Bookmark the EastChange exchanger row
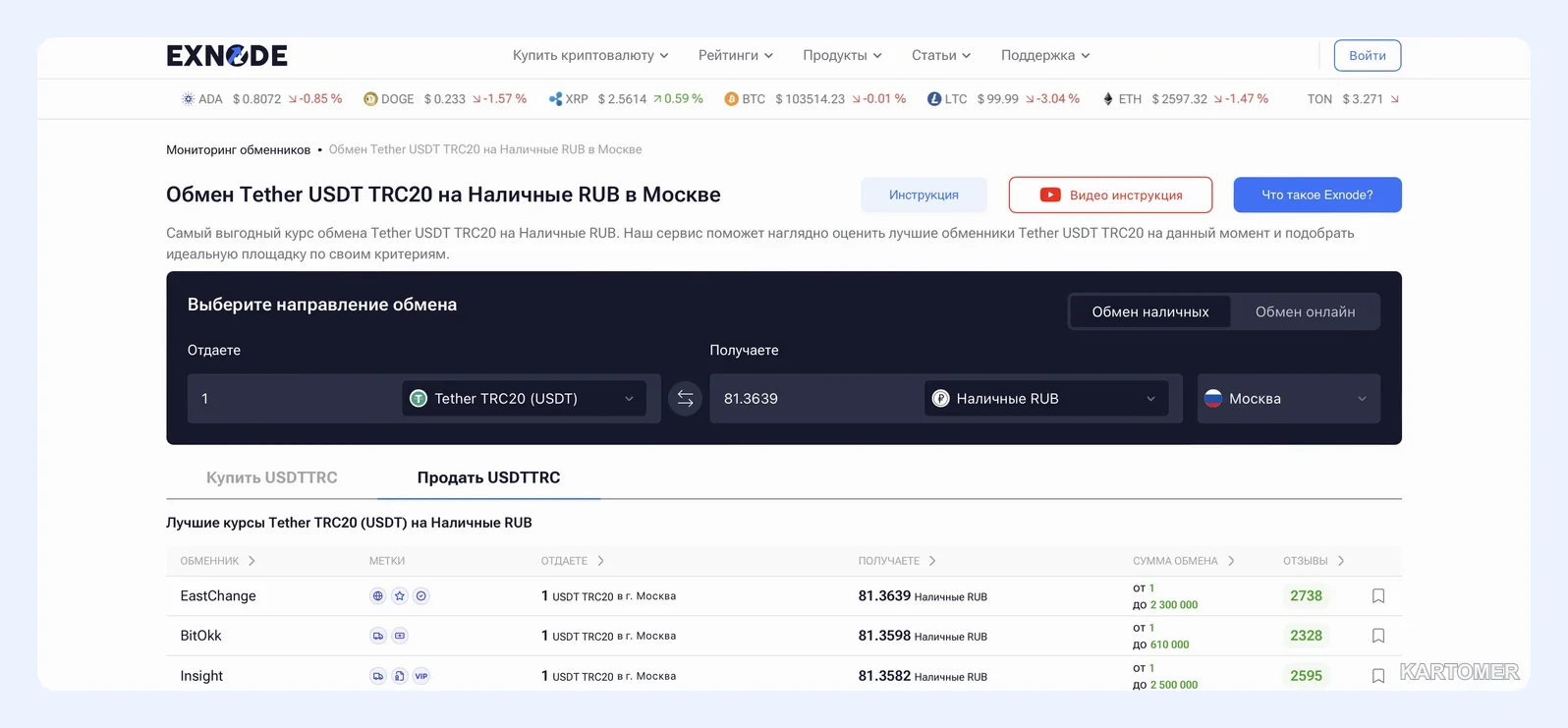The image size is (1568, 728). point(1378,596)
